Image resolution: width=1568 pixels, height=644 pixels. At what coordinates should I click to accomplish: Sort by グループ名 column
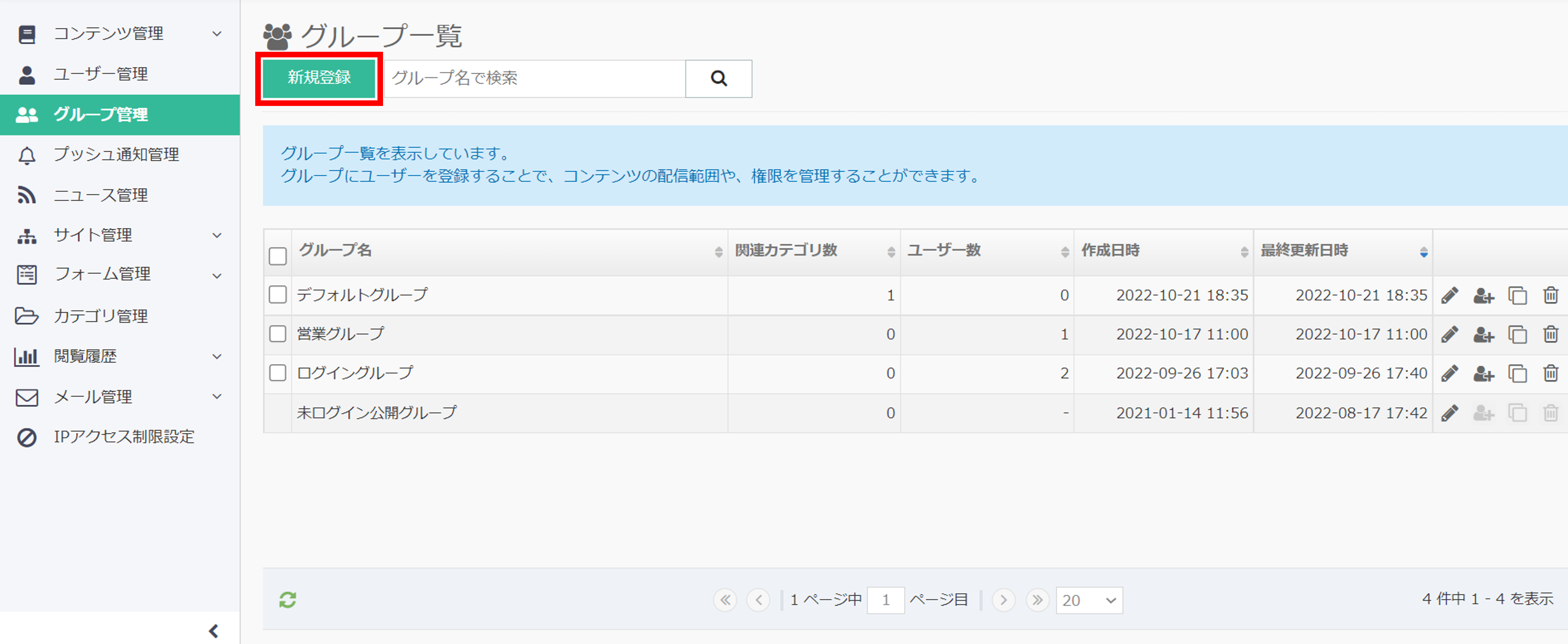tap(510, 251)
